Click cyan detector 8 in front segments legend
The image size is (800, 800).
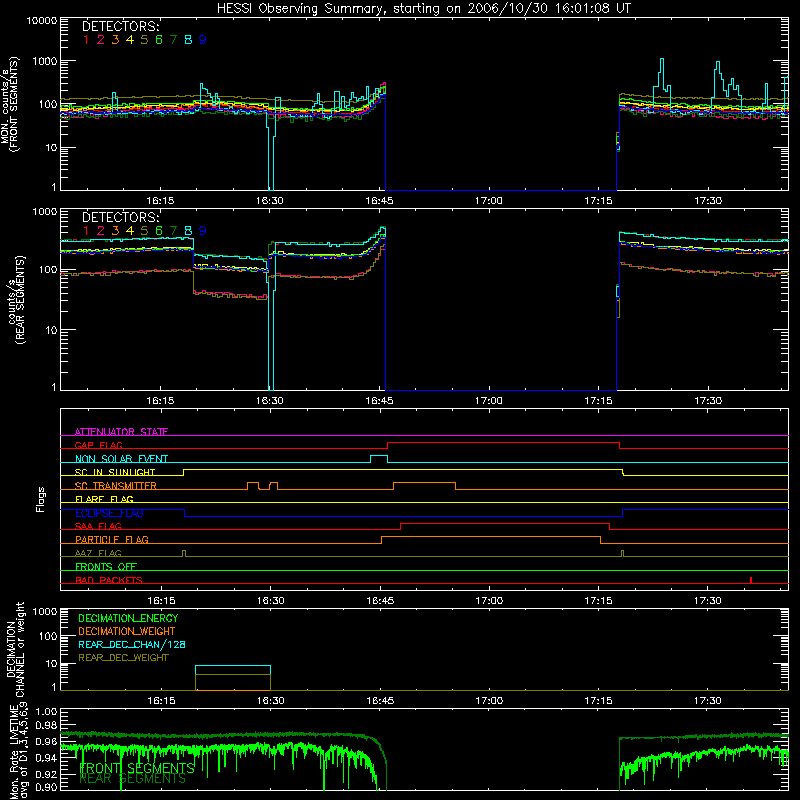pos(188,40)
